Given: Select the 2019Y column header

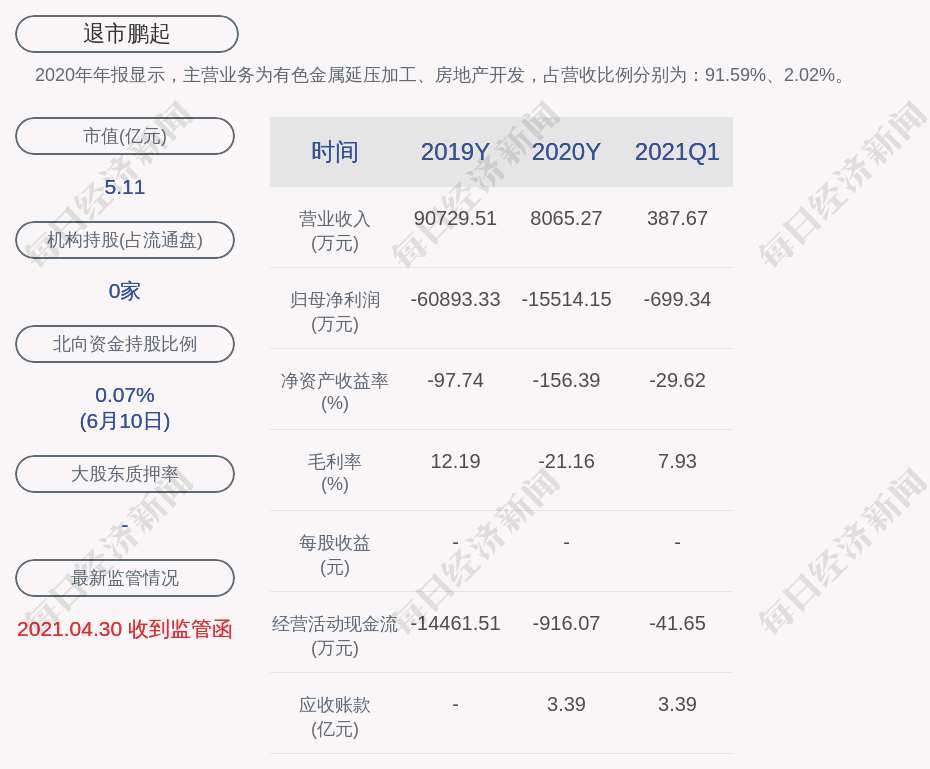Looking at the screenshot, I should coord(455,152).
